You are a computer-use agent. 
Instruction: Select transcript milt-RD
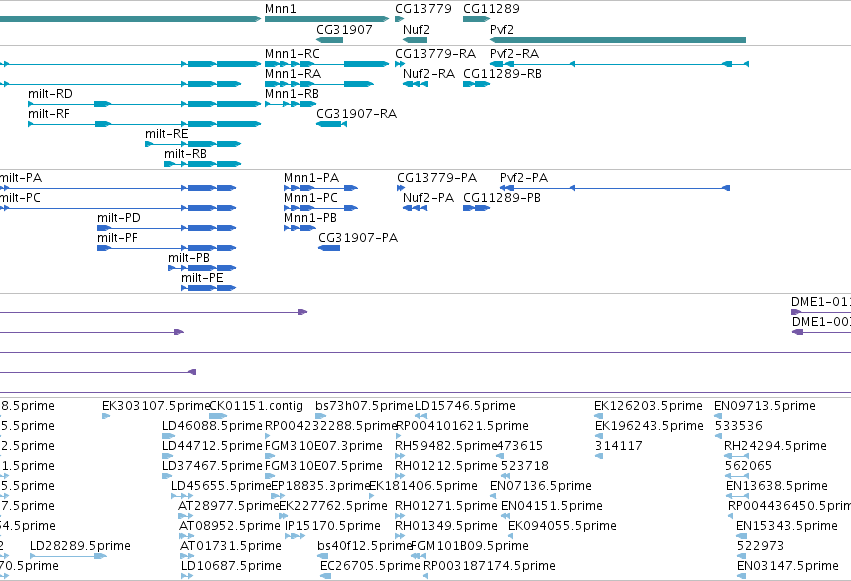pyautogui.click(x=144, y=104)
